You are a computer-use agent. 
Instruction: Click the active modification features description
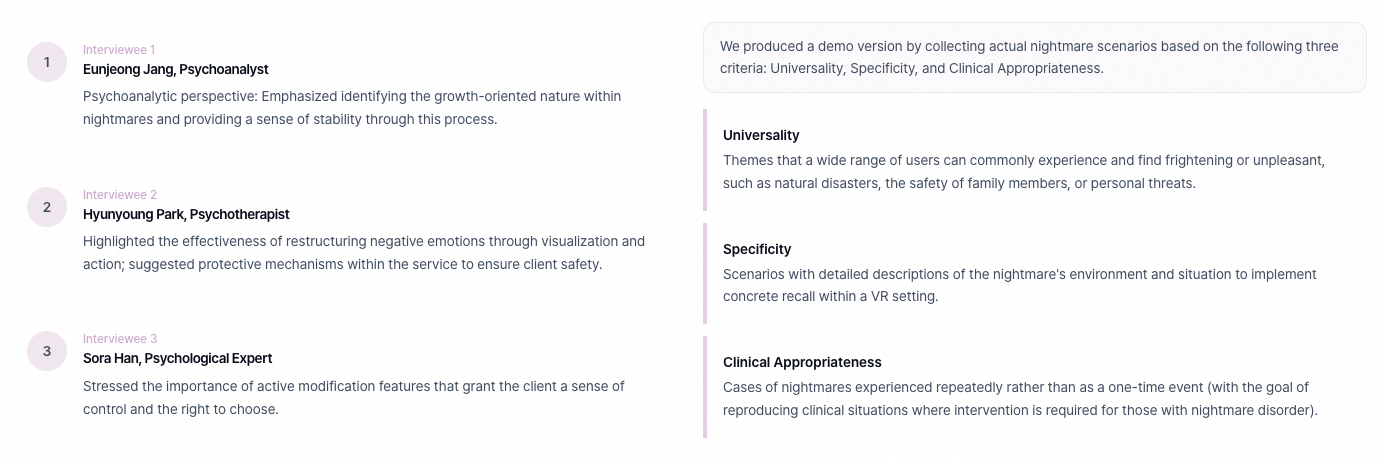[353, 397]
